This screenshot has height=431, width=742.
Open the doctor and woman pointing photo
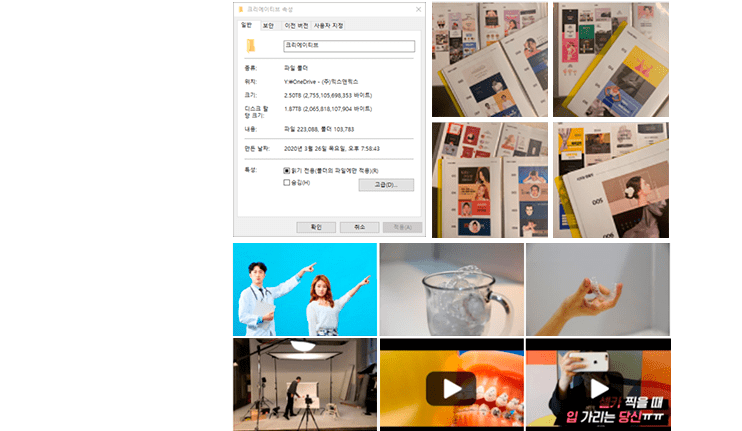pyautogui.click(x=305, y=289)
